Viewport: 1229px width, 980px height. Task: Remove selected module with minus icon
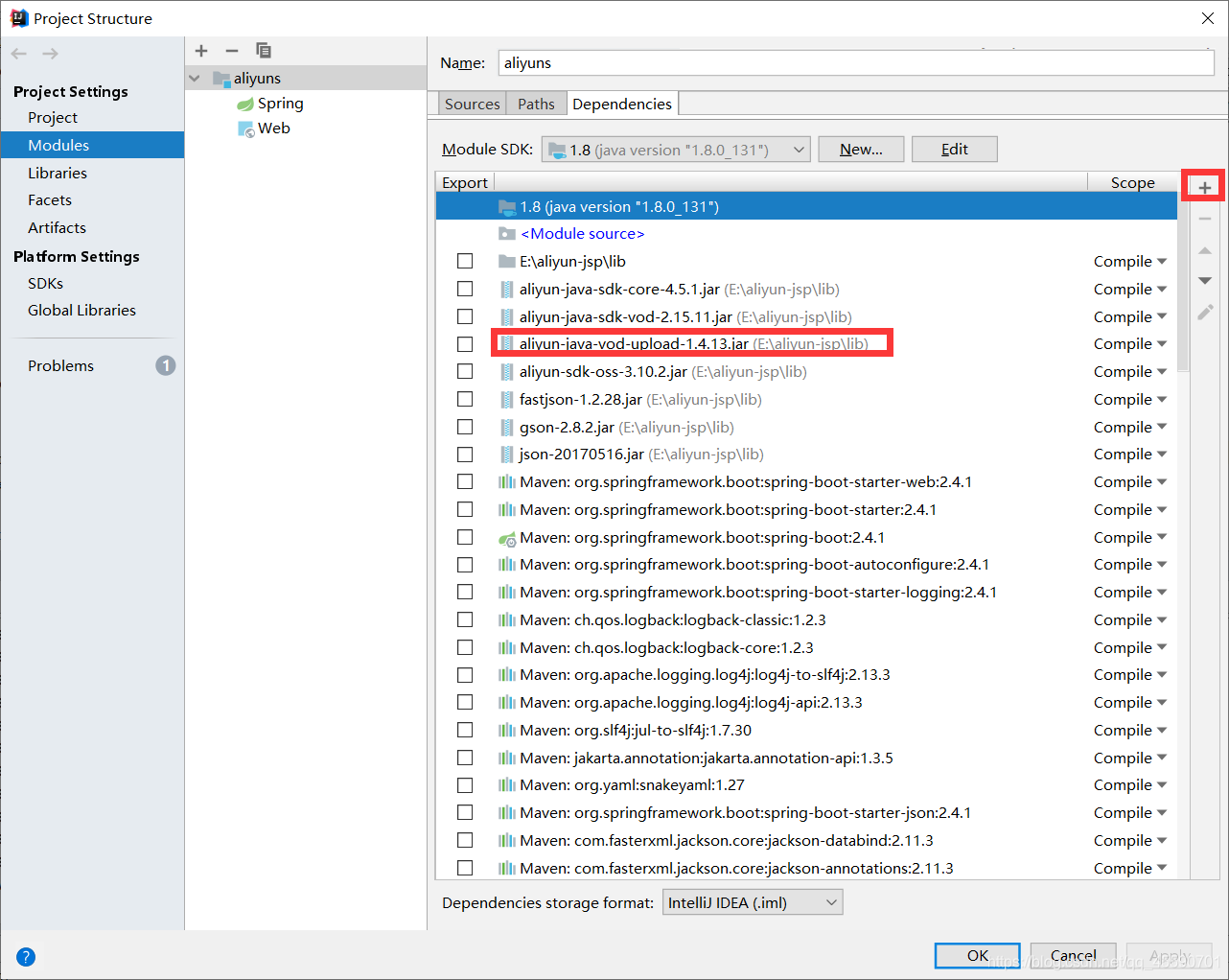click(232, 51)
